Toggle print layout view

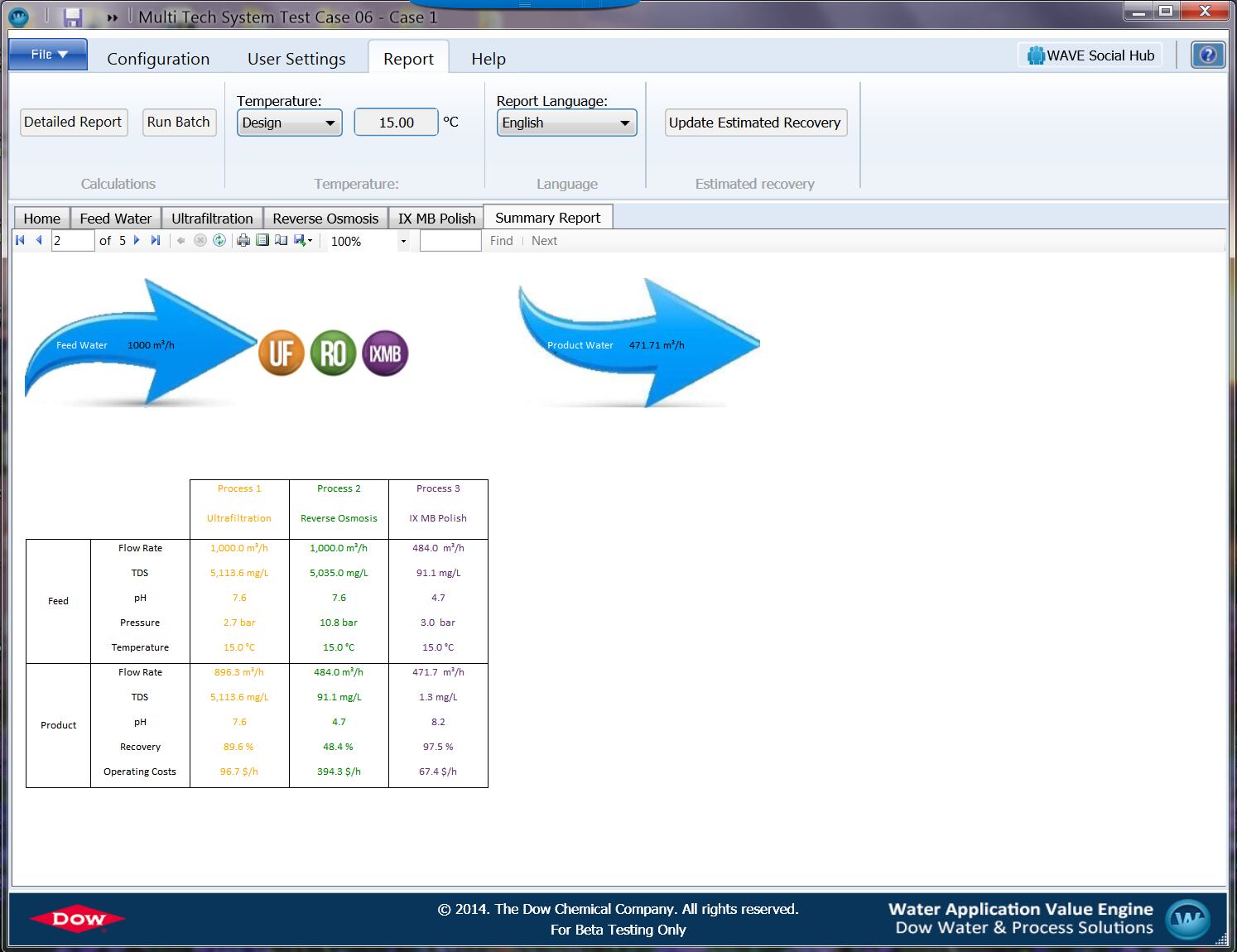point(262,241)
